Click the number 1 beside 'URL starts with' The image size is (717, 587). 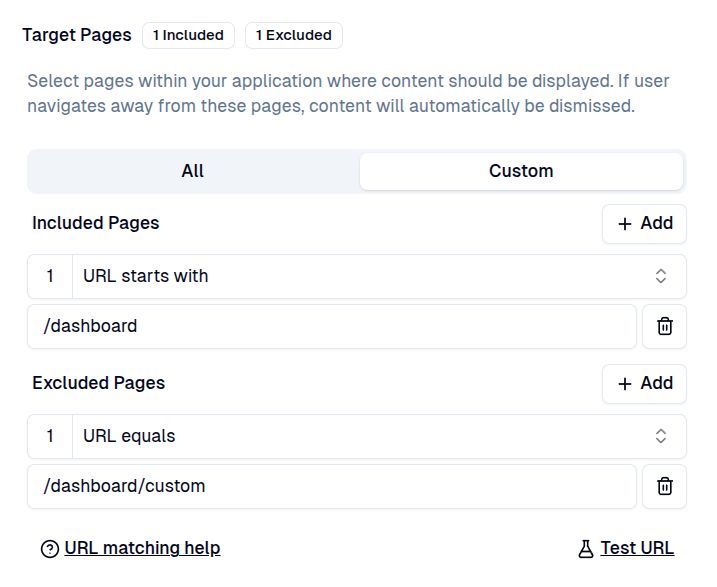coord(50,276)
